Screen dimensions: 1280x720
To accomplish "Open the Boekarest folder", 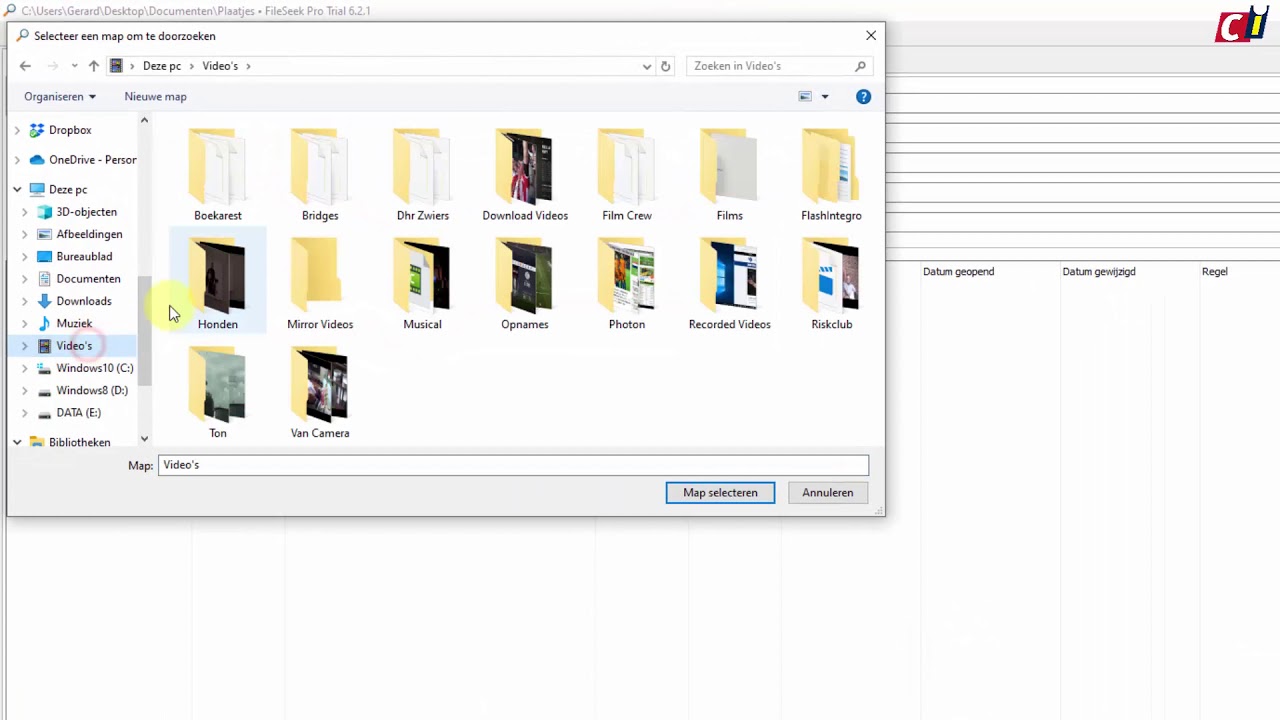I will (x=217, y=175).
